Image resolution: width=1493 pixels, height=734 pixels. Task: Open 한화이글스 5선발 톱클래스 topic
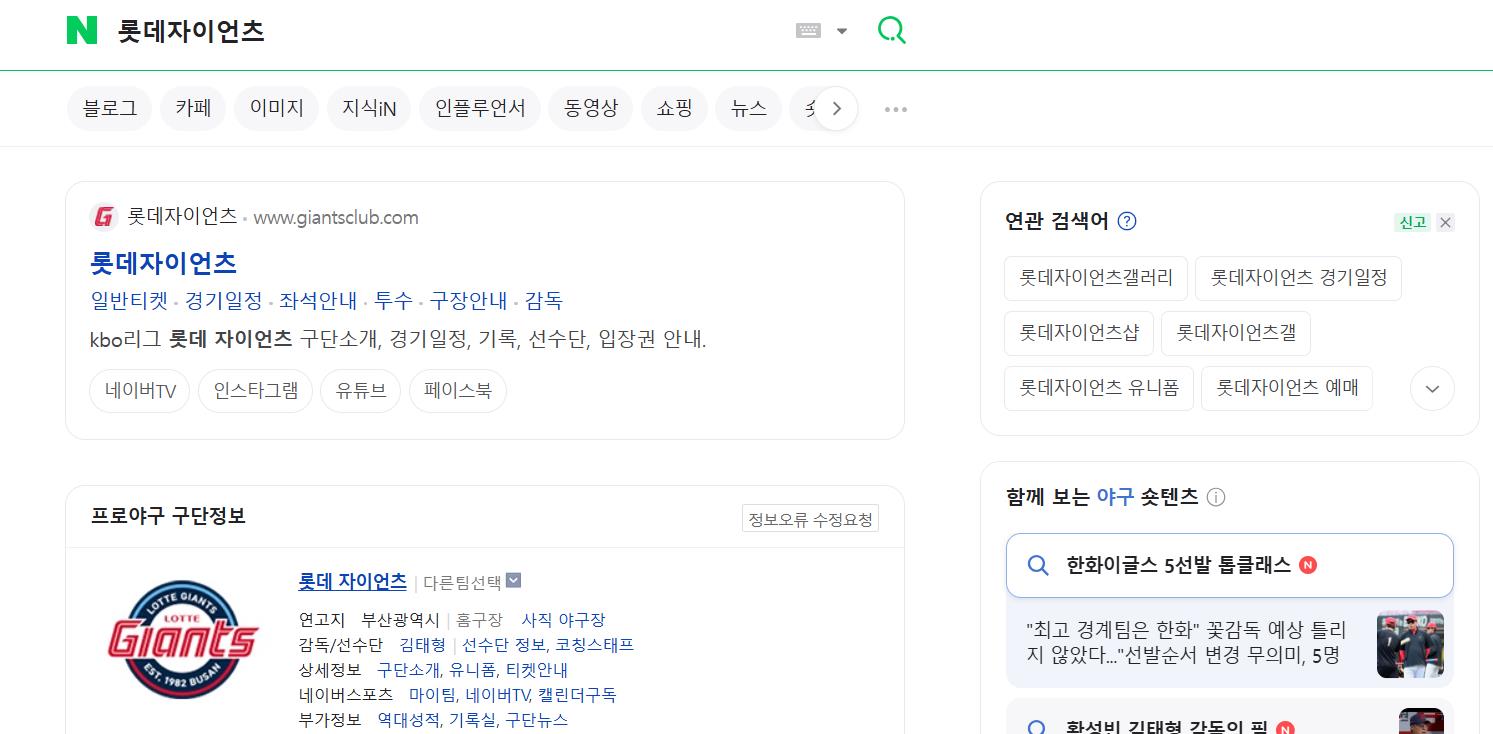coord(1229,565)
